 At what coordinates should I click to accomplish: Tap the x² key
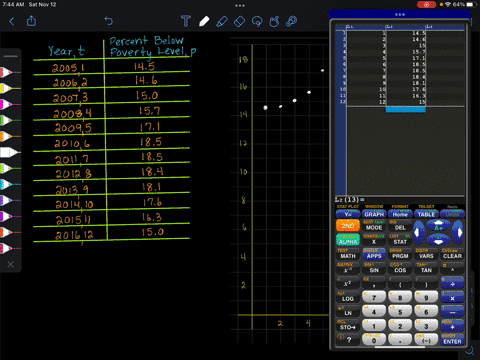coord(348,284)
